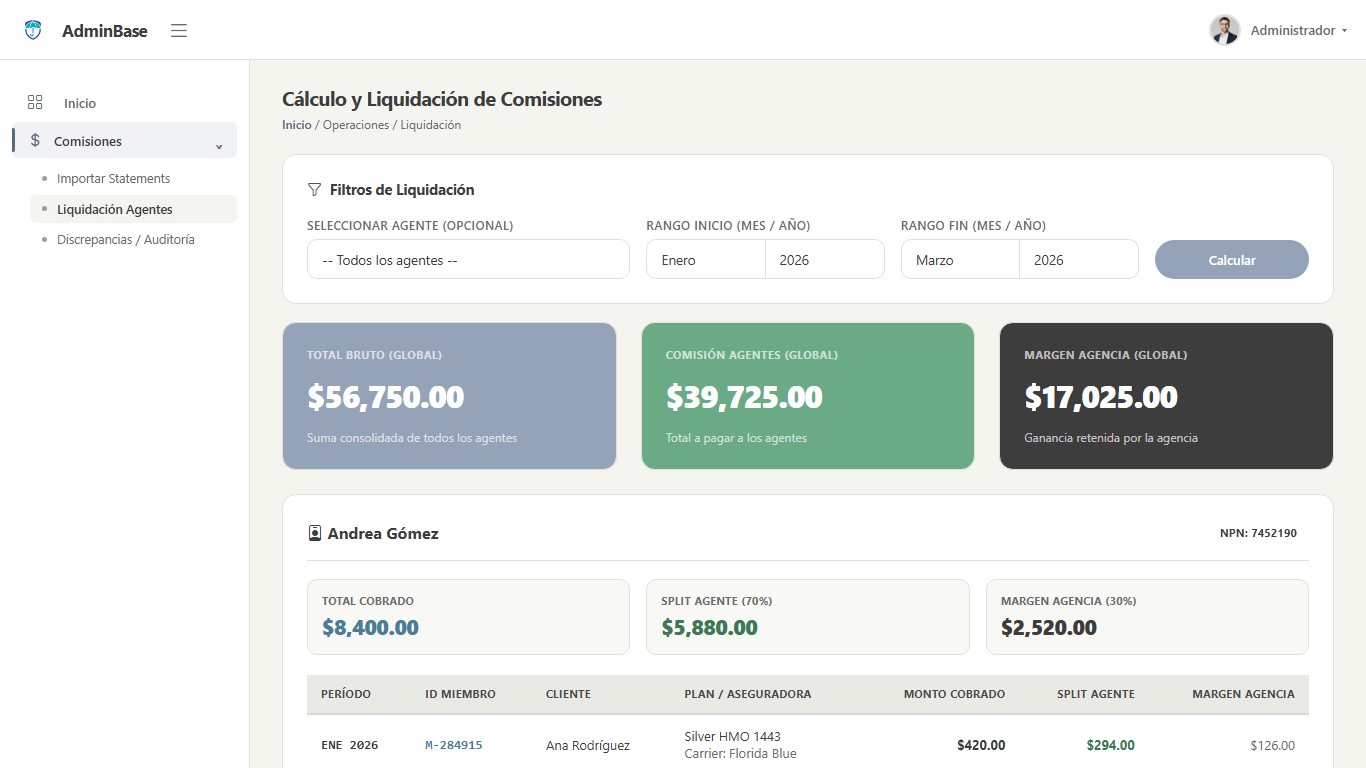Click the PERÍODO column header
The width and height of the screenshot is (1366, 768).
click(x=346, y=694)
